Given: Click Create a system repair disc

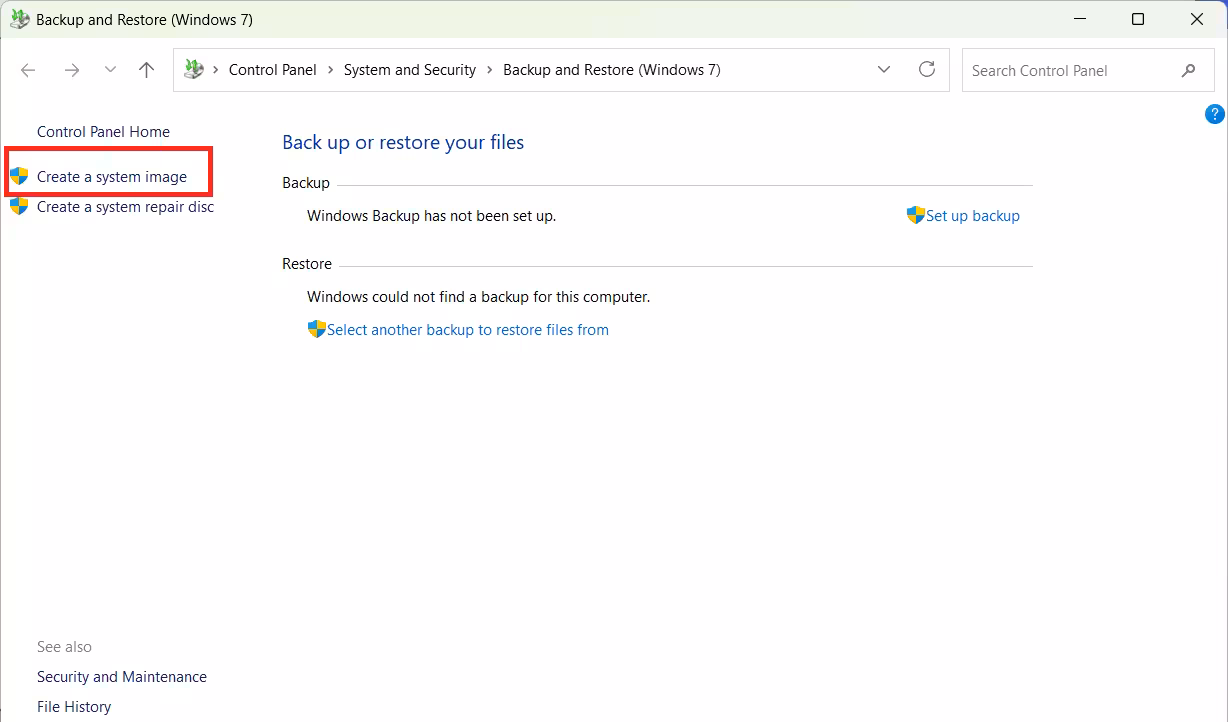Looking at the screenshot, I should click(125, 207).
